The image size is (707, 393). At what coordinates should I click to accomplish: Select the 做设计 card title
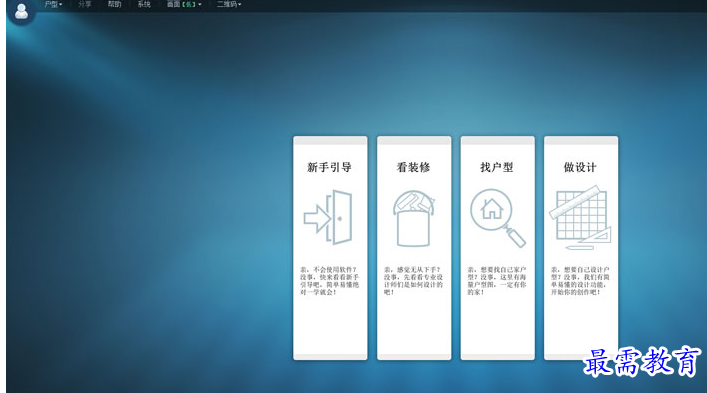point(580,168)
